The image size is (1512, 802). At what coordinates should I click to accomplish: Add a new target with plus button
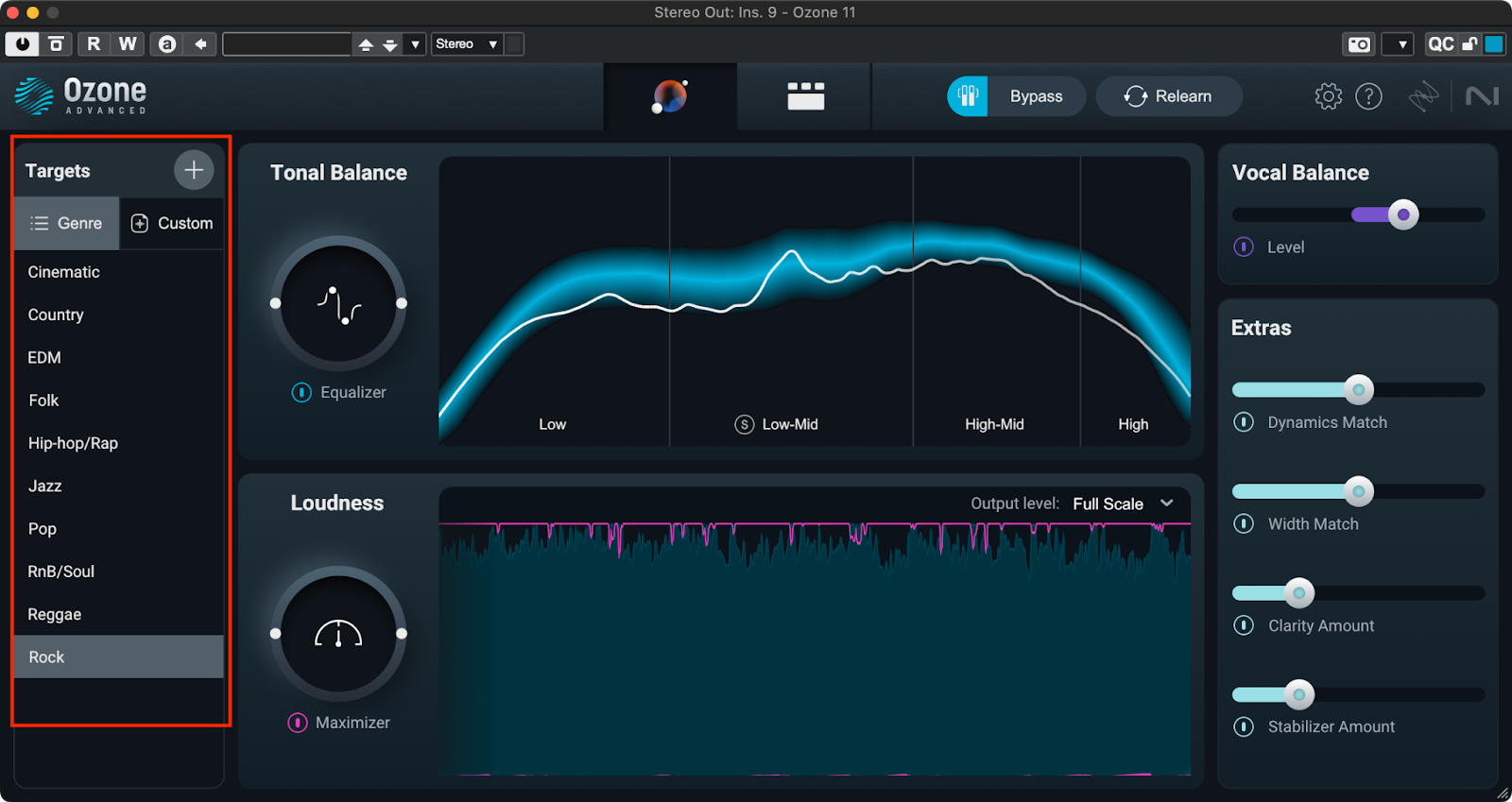pyautogui.click(x=194, y=170)
